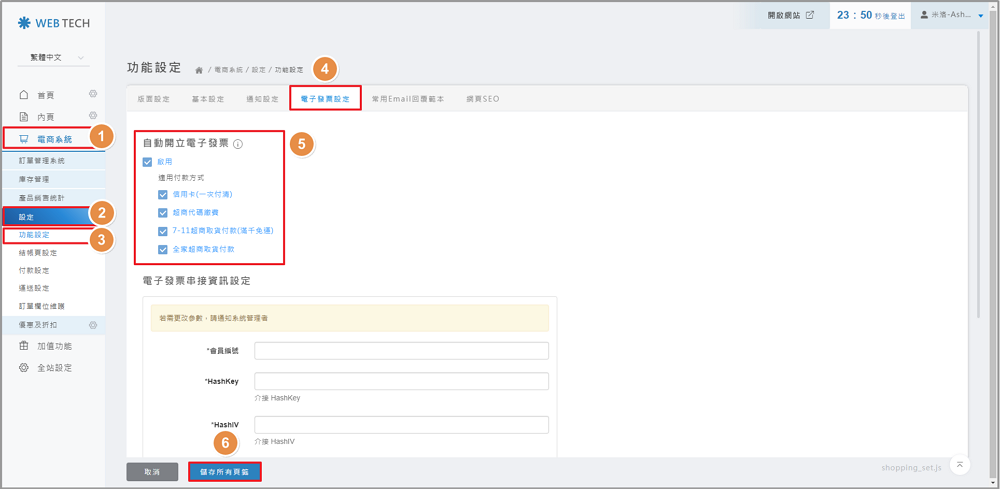Click the scroll-to-top arrow icon

point(960,465)
